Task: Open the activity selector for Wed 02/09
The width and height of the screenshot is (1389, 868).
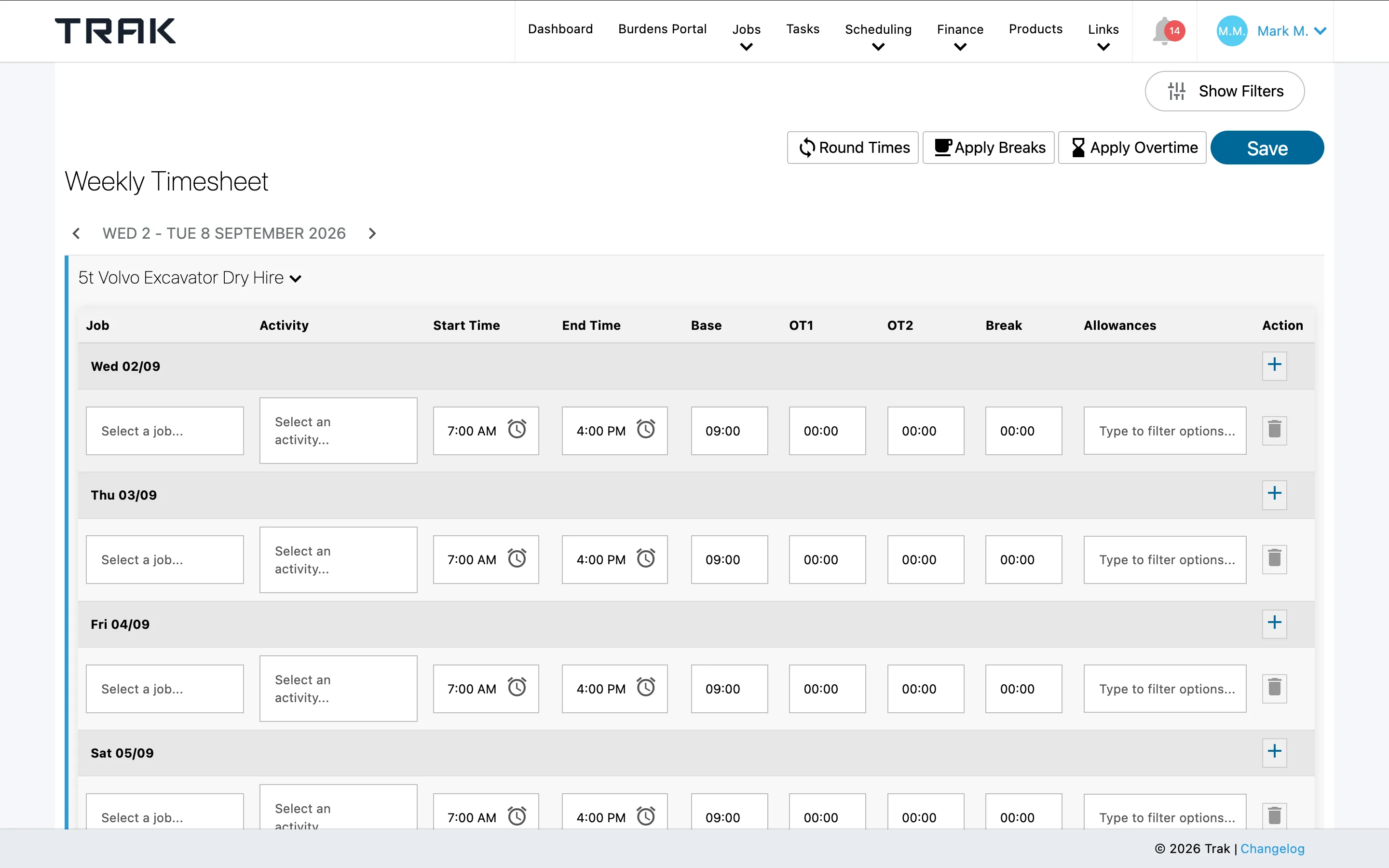Action: [338, 431]
